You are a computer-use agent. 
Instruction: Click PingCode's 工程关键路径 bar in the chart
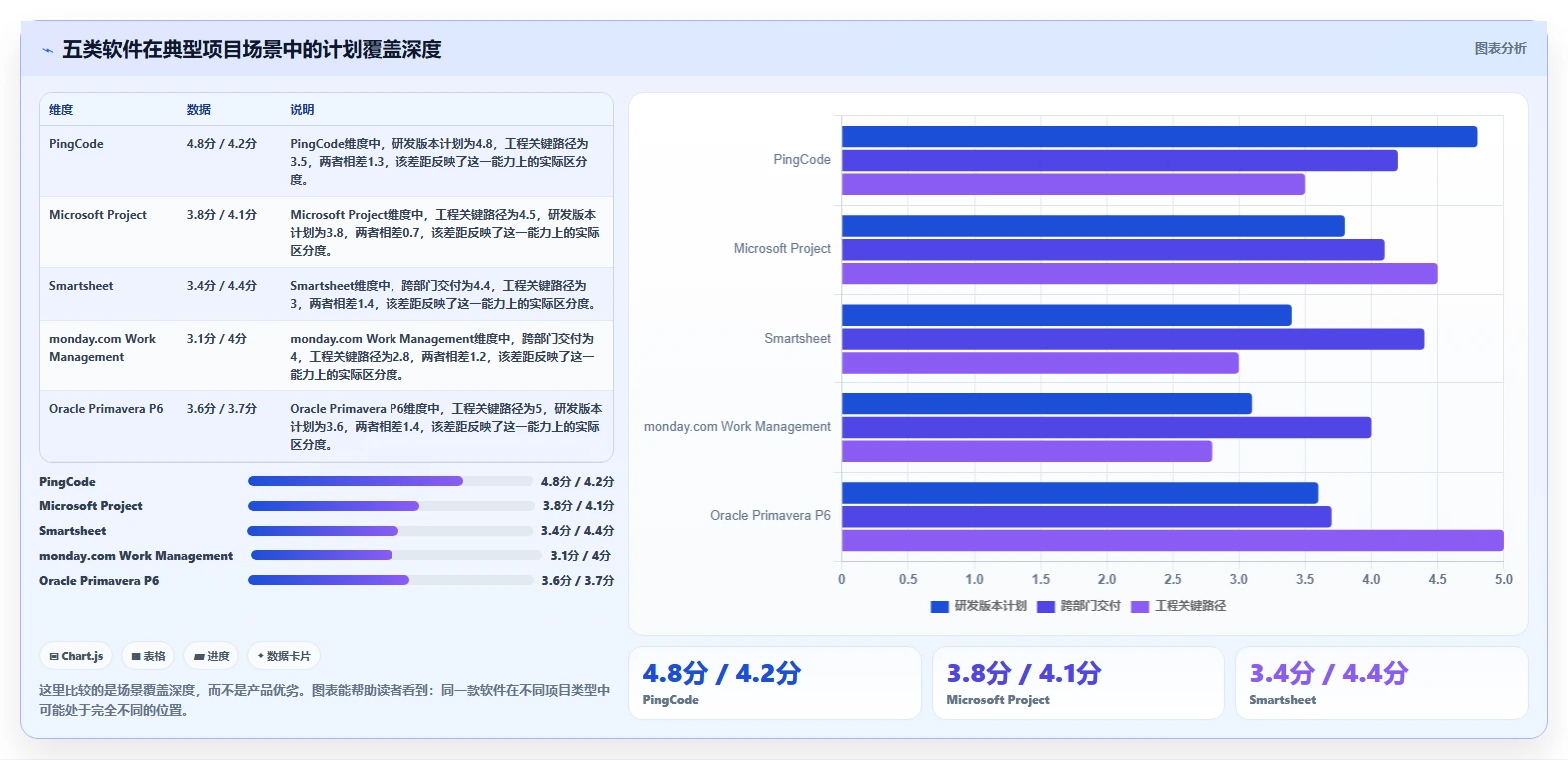1074,184
